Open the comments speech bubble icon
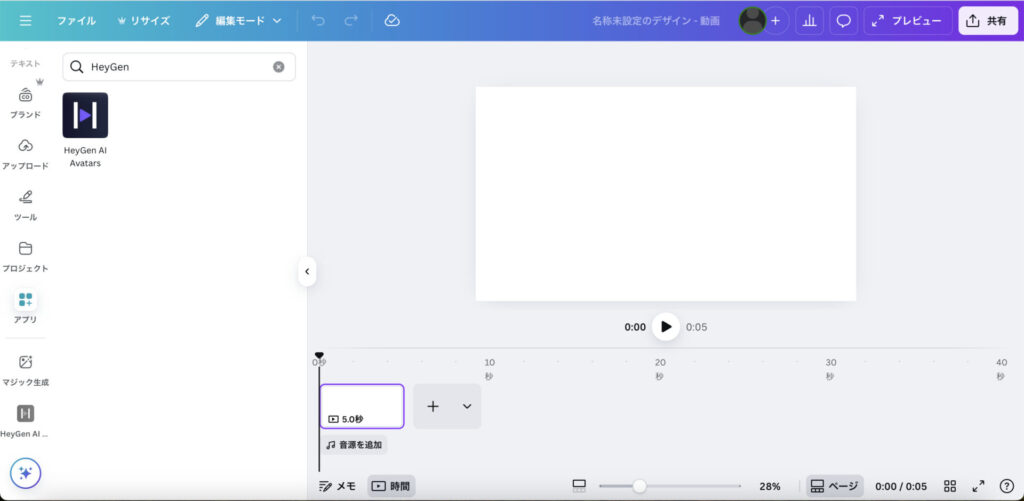The width and height of the screenshot is (1024, 501). click(843, 21)
